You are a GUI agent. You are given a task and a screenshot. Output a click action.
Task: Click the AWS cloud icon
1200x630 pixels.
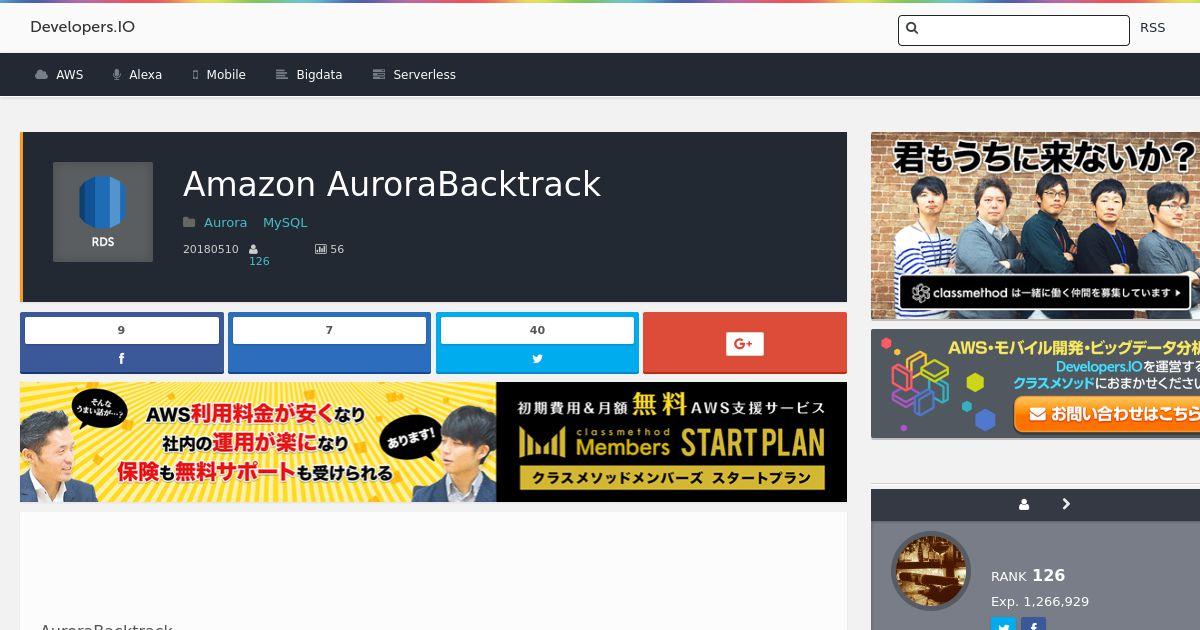coord(41,75)
